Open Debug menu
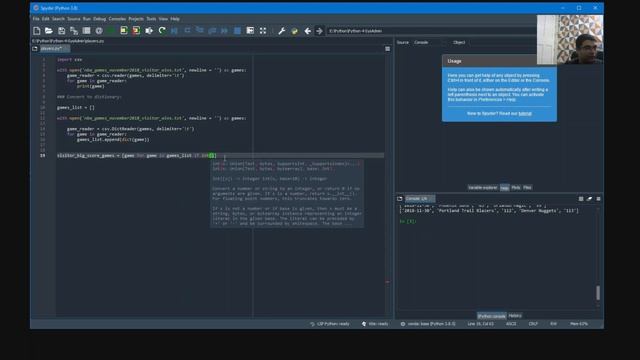Image resolution: width=640 pixels, height=360 pixels. pos(99,19)
